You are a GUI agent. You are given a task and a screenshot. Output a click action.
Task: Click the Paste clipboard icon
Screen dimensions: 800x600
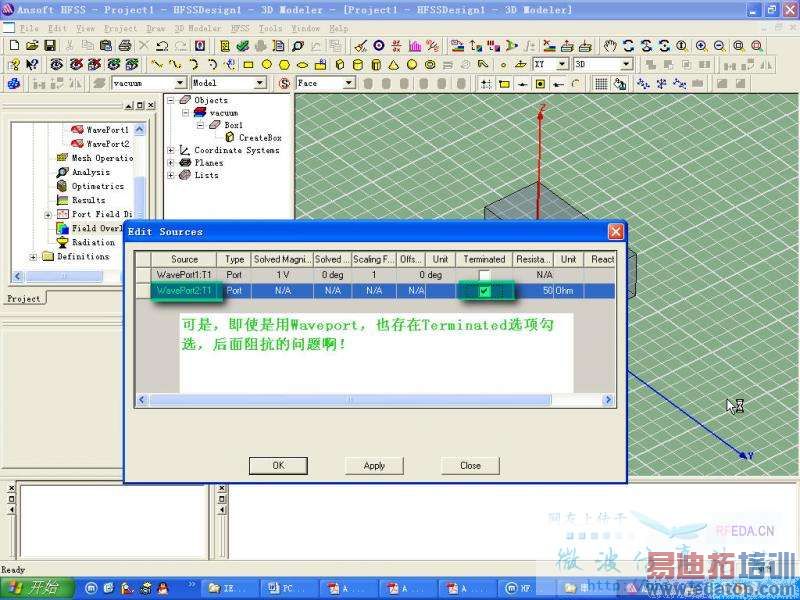coord(106,46)
